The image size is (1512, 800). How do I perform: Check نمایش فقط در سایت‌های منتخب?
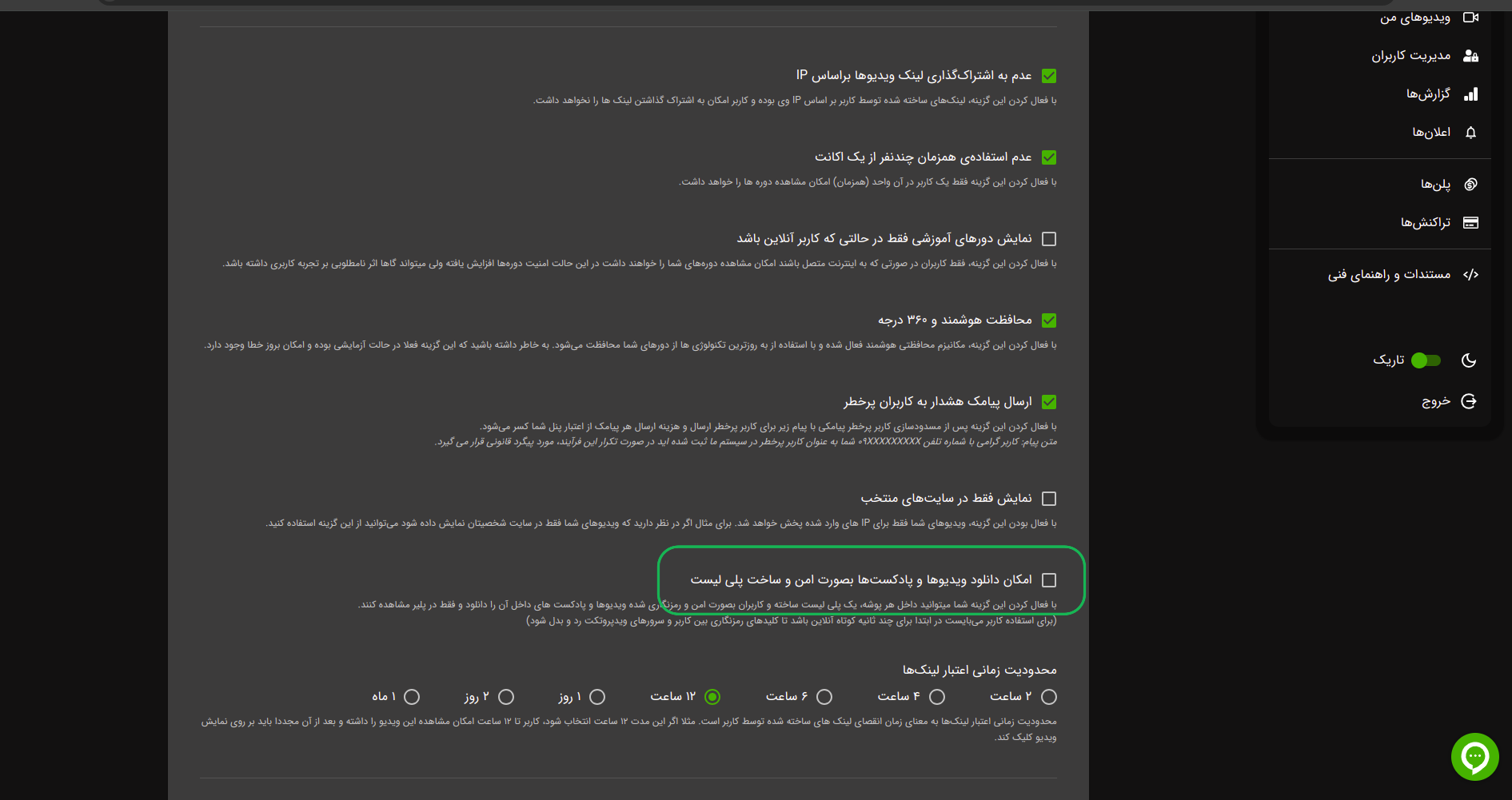coord(1049,499)
